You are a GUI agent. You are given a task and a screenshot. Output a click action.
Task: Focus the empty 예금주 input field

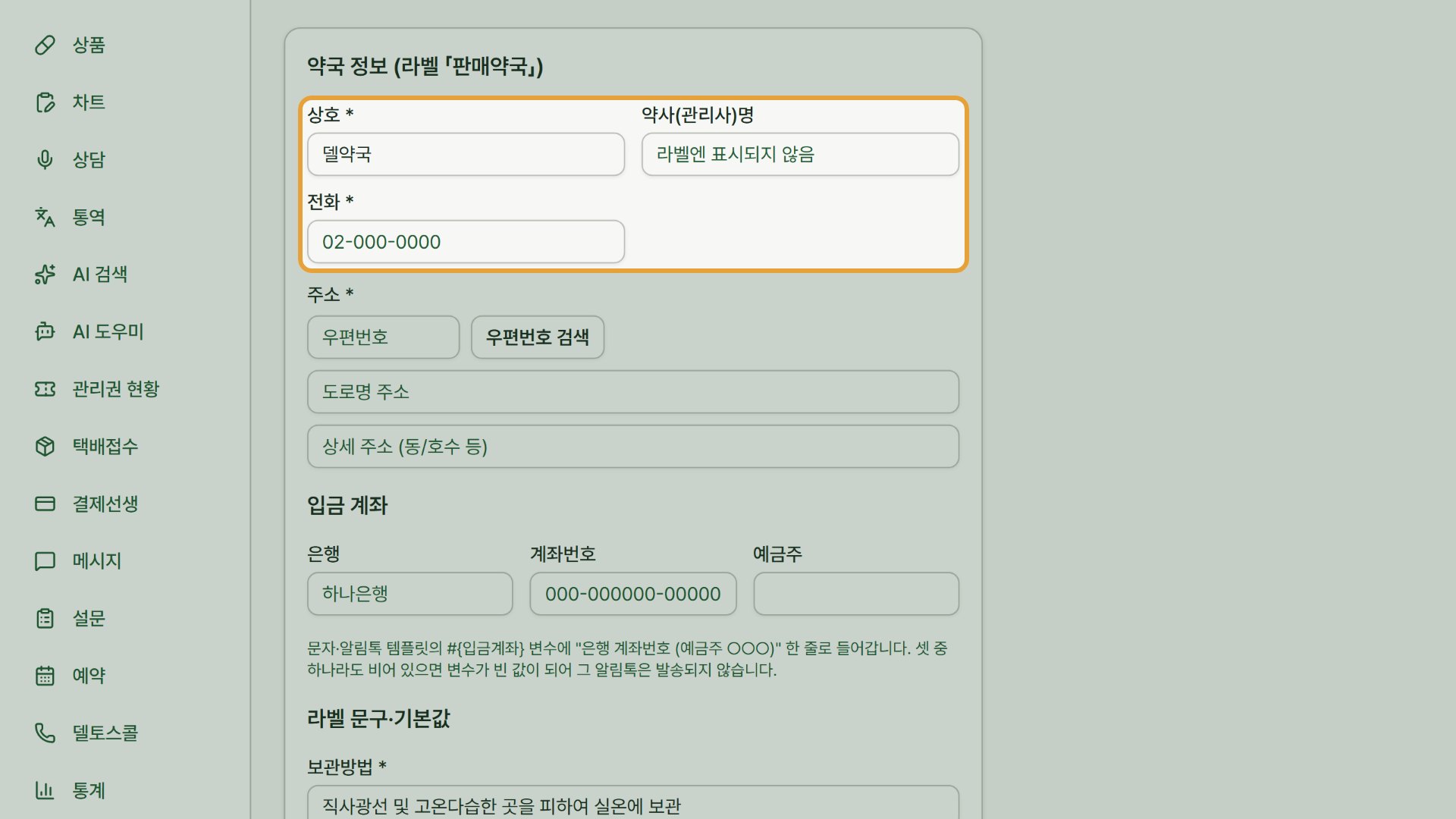(x=856, y=594)
